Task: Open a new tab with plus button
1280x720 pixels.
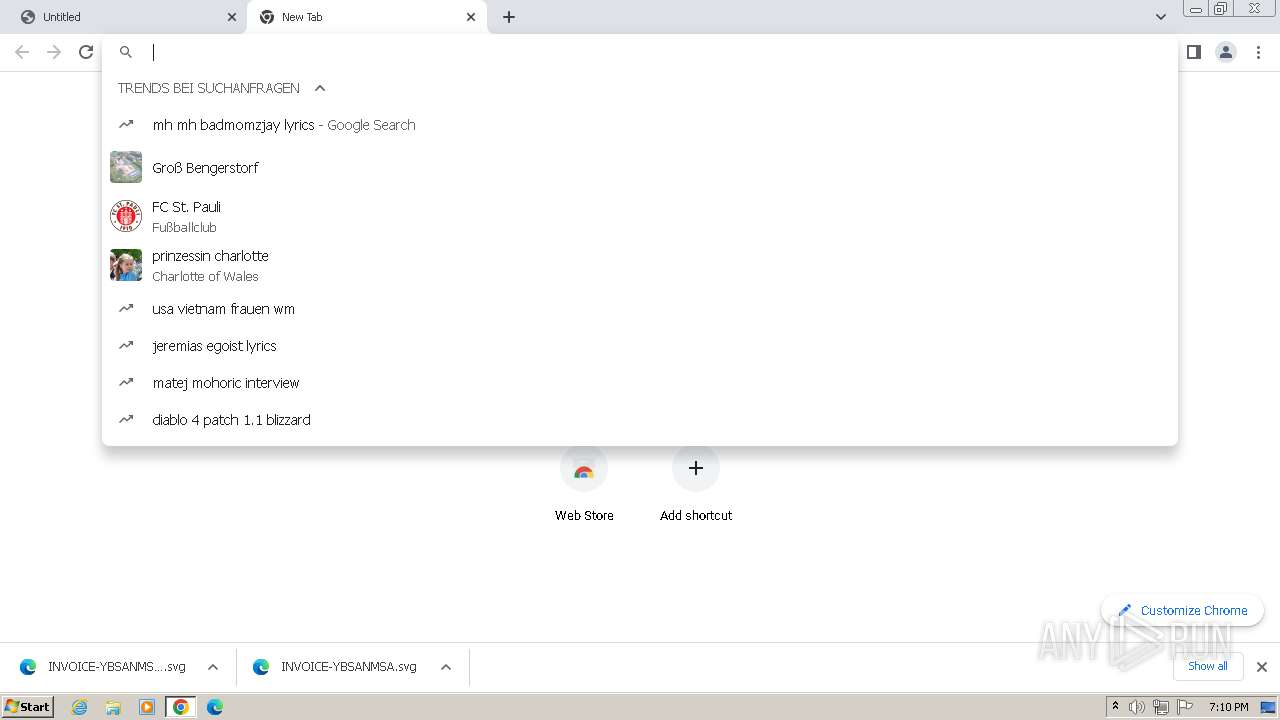Action: (509, 17)
